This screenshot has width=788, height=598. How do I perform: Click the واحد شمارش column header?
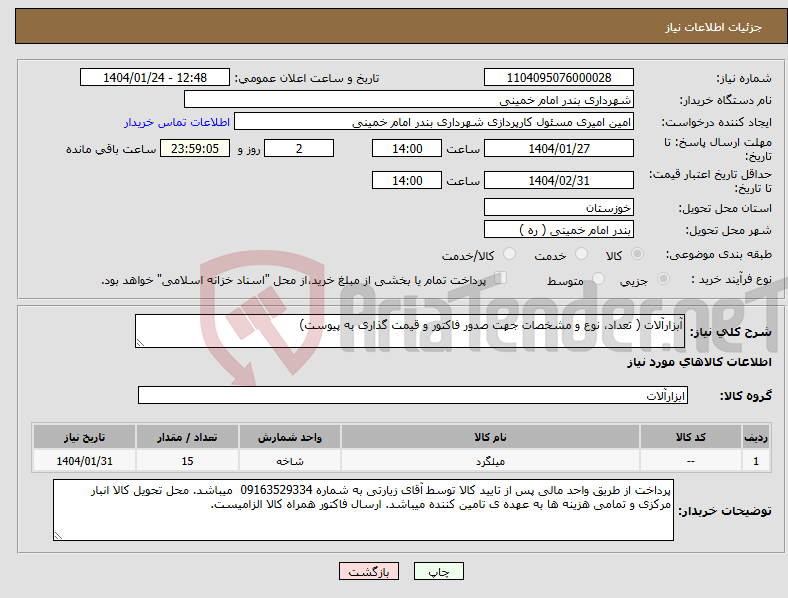[290, 437]
